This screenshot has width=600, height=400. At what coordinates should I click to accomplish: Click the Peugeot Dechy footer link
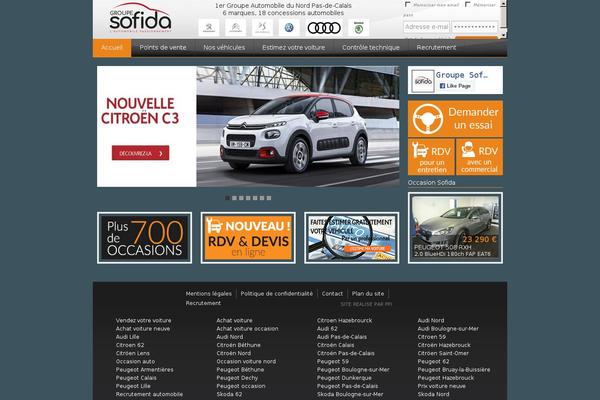237,378
